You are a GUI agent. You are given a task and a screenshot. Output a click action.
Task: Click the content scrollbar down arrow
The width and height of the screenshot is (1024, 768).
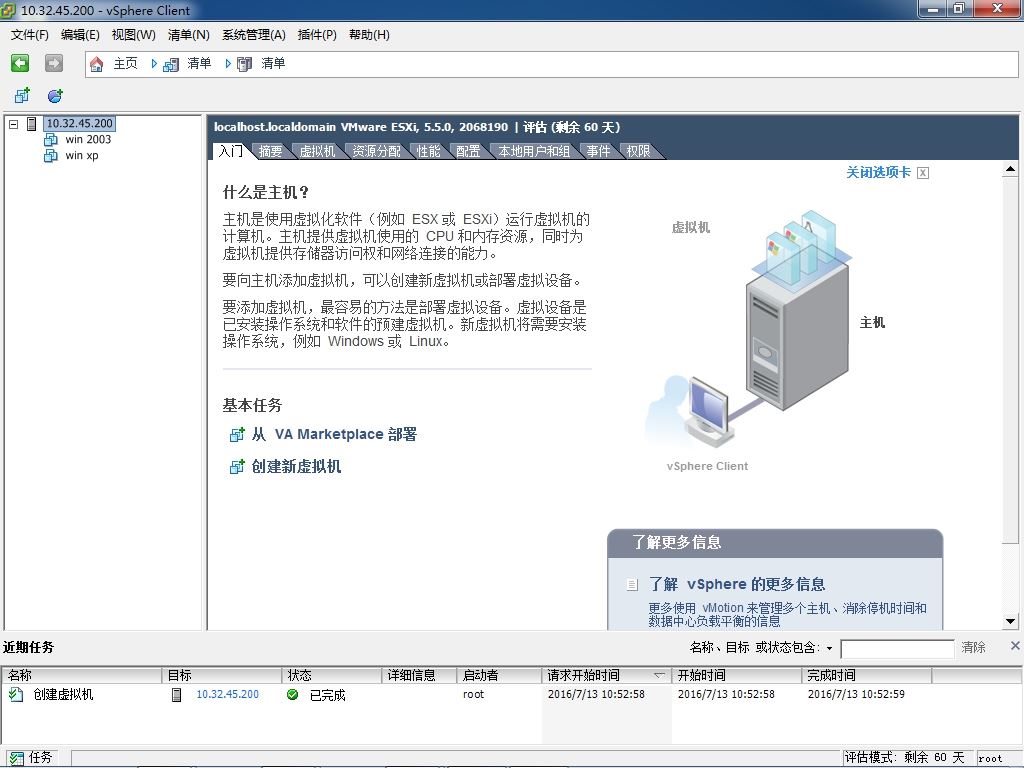click(x=1010, y=622)
